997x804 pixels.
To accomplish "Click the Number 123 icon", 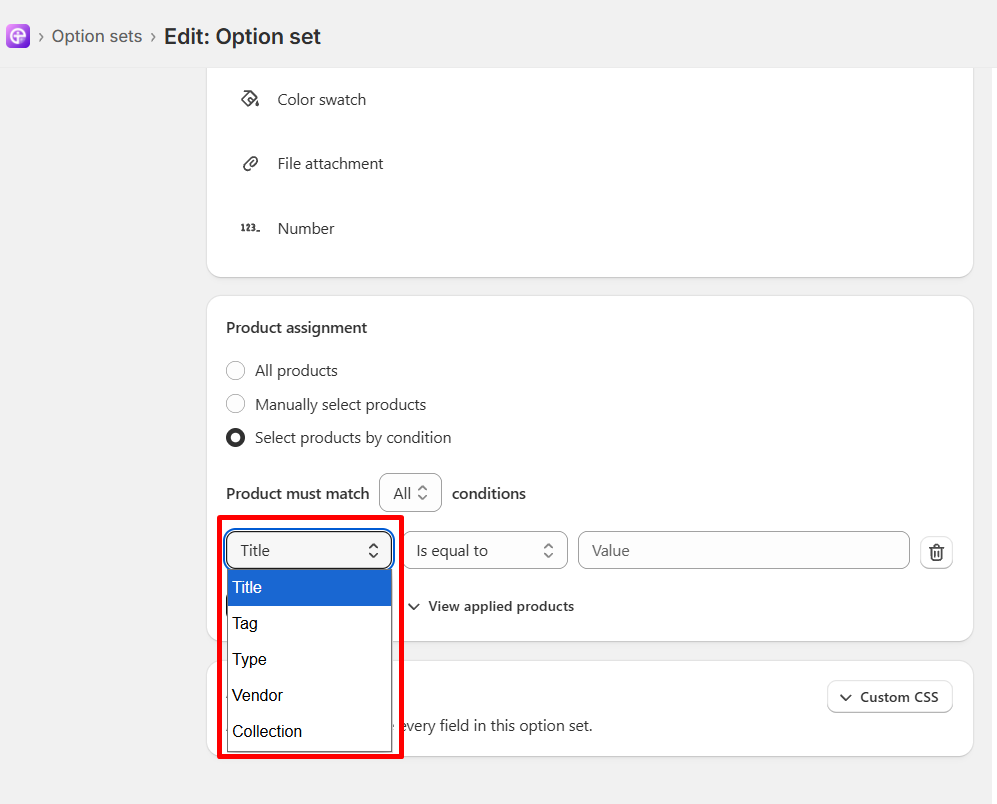I will [x=250, y=228].
